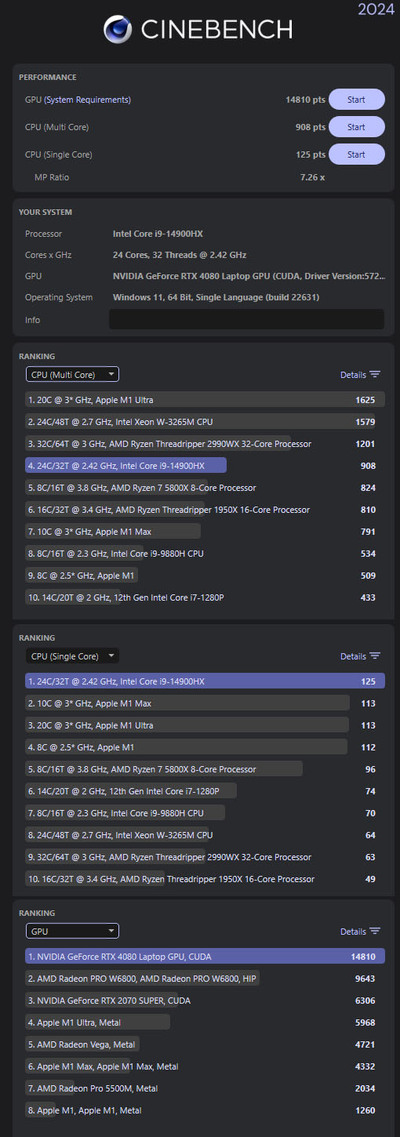Click the filter icon beside GPU ranking Details
400x1137 pixels.
pyautogui.click(x=375, y=932)
